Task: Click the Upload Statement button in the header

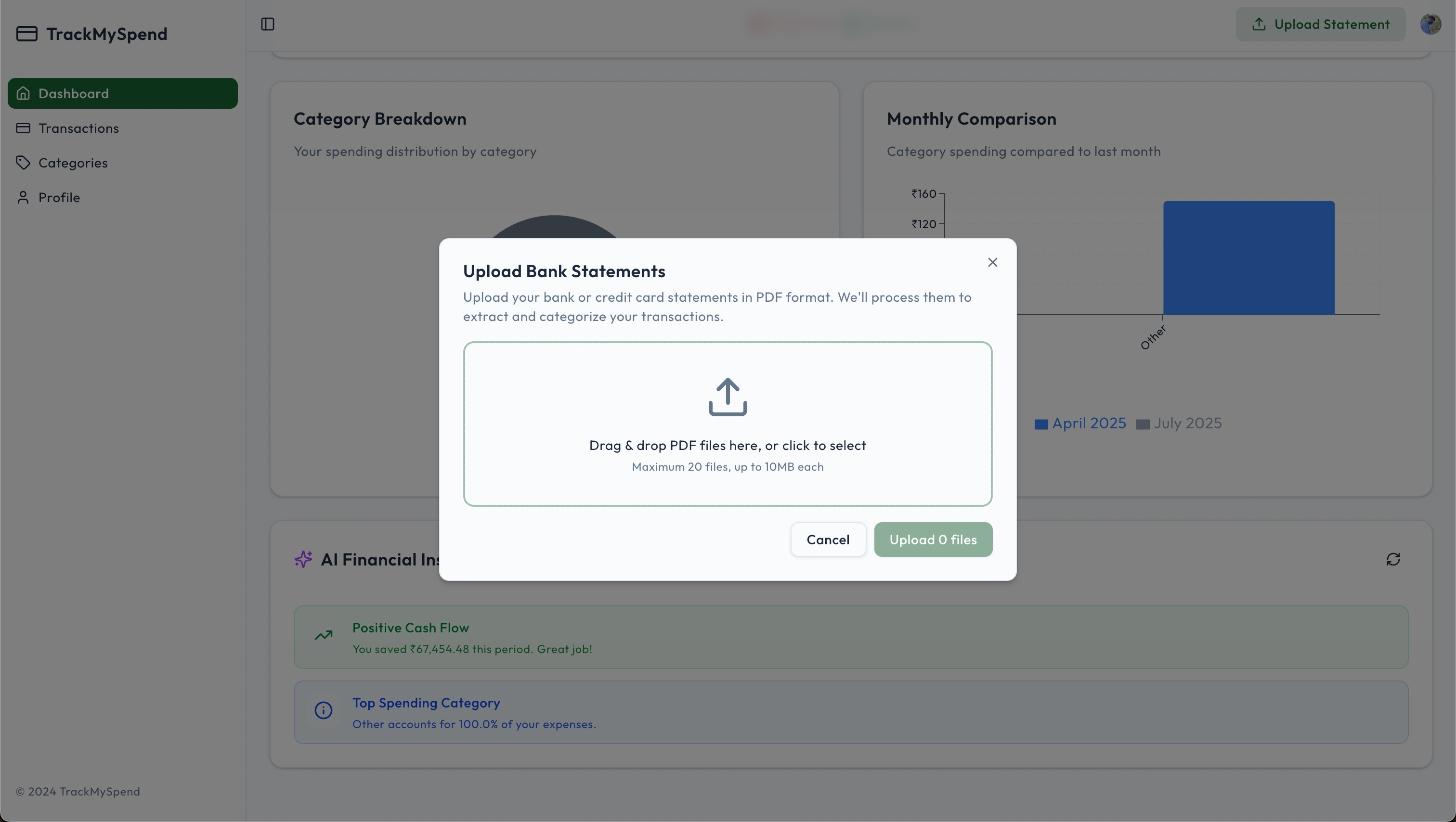Action: coord(1320,24)
